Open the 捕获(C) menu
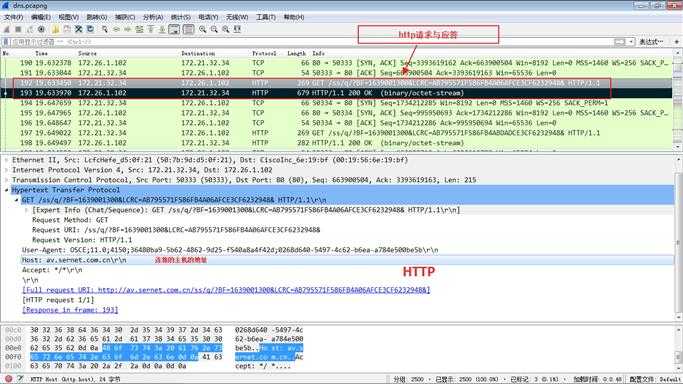Screen dimensions: 683x384 125,17
